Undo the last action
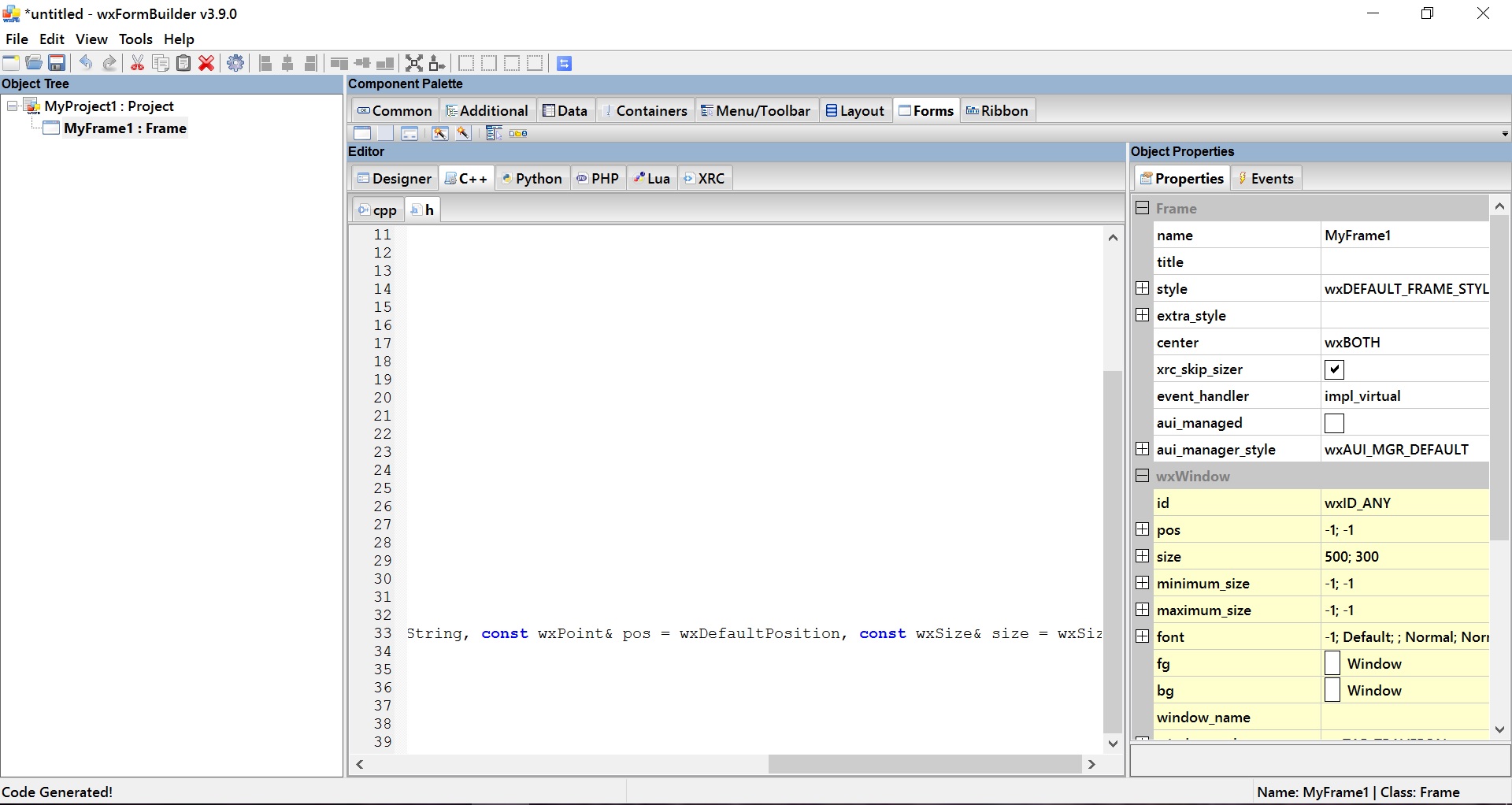Image resolution: width=1512 pixels, height=805 pixels. (x=87, y=63)
